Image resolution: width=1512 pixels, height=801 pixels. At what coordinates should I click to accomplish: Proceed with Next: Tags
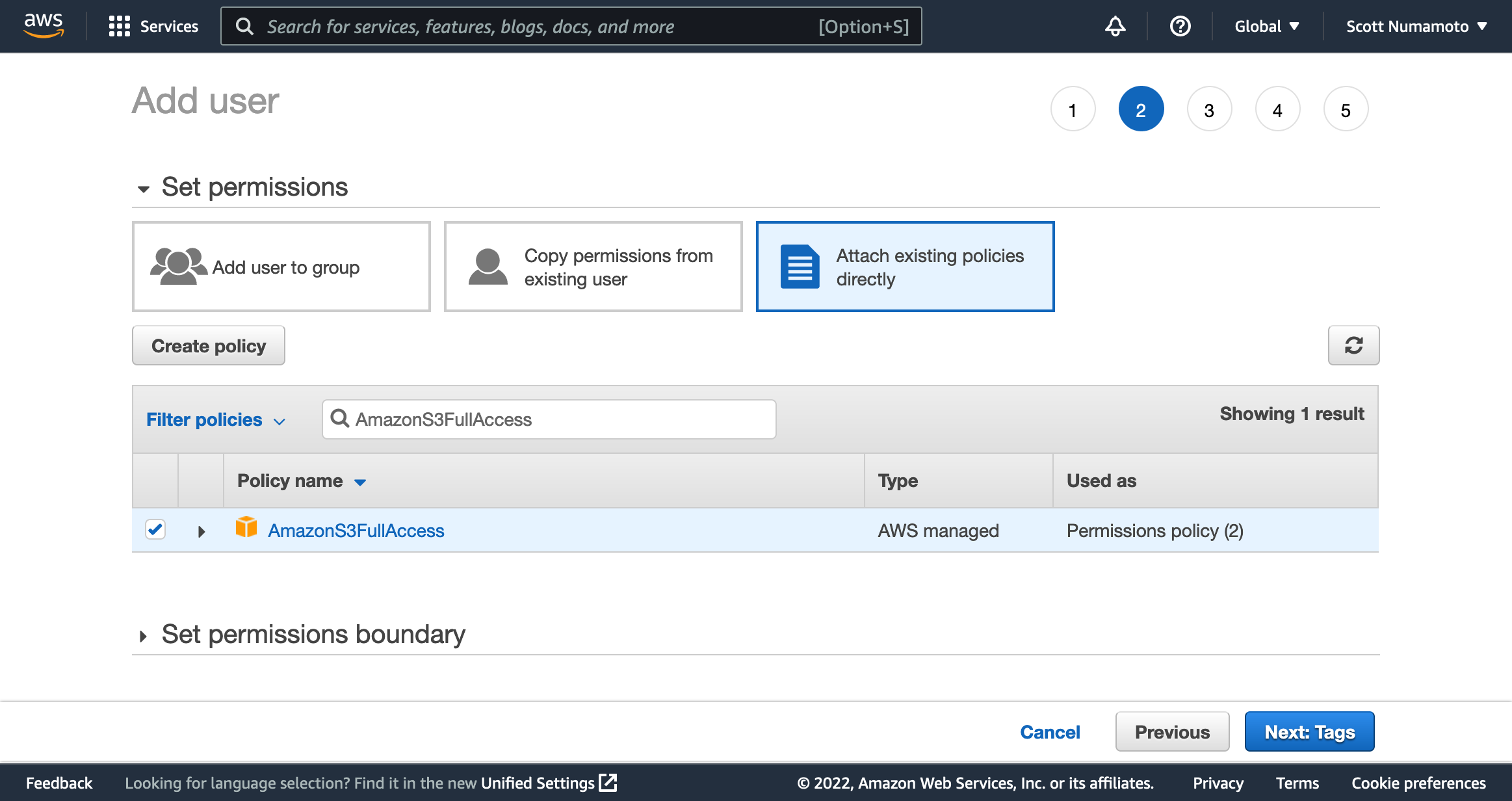pos(1309,731)
